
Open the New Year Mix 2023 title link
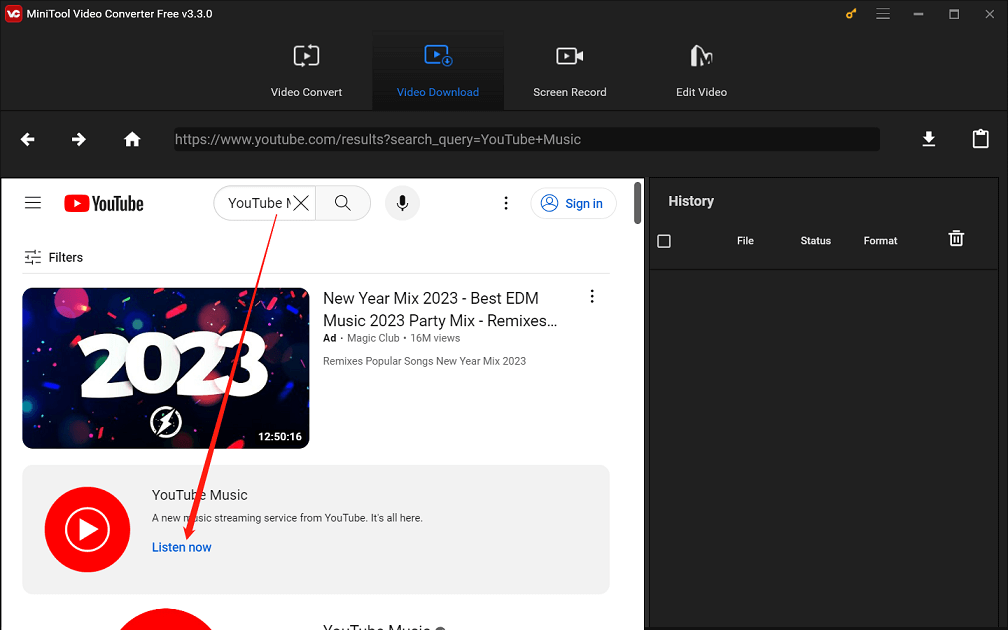440,309
